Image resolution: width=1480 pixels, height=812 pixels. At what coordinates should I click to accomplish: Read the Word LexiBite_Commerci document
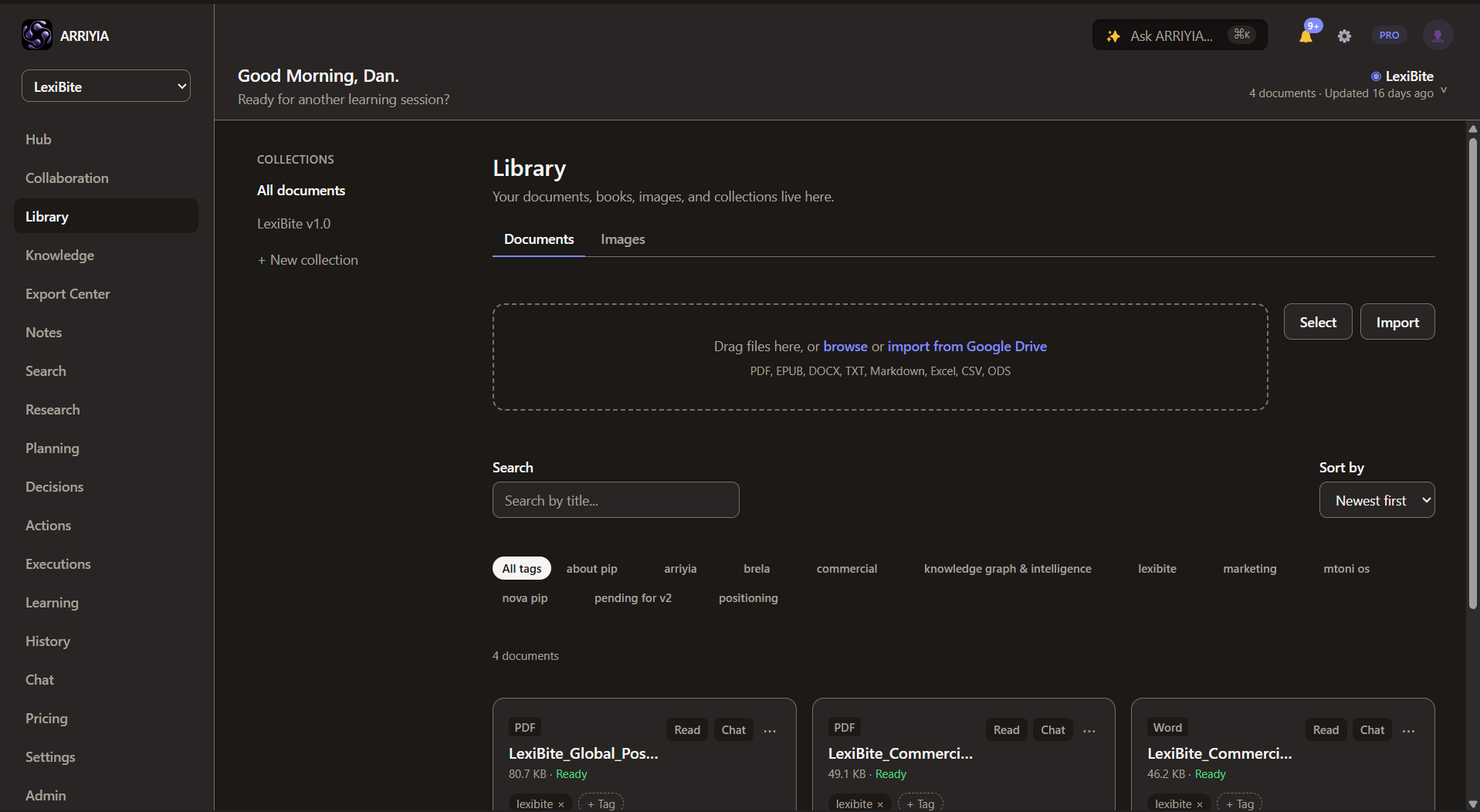pos(1326,730)
